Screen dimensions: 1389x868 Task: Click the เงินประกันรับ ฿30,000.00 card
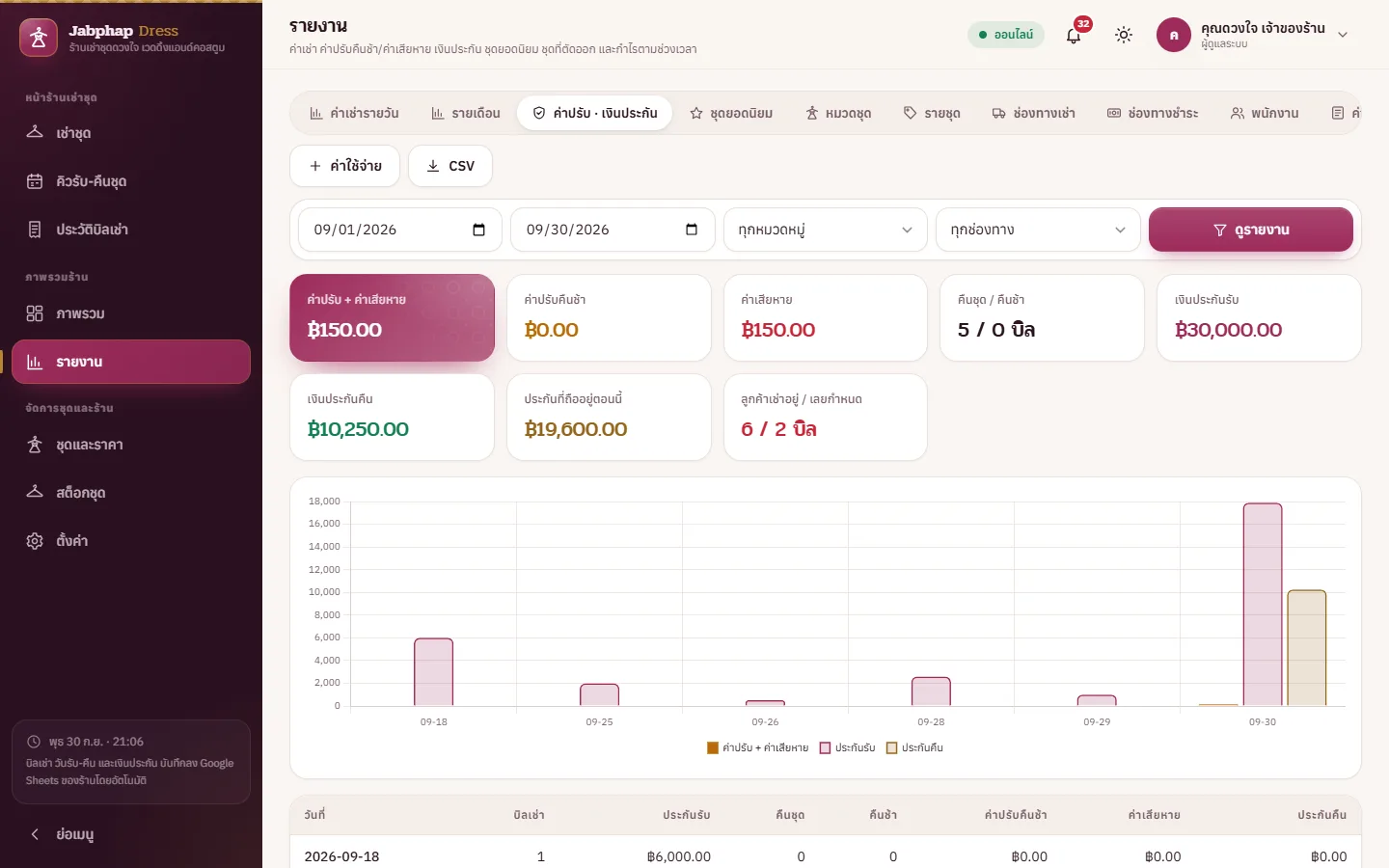(1259, 318)
